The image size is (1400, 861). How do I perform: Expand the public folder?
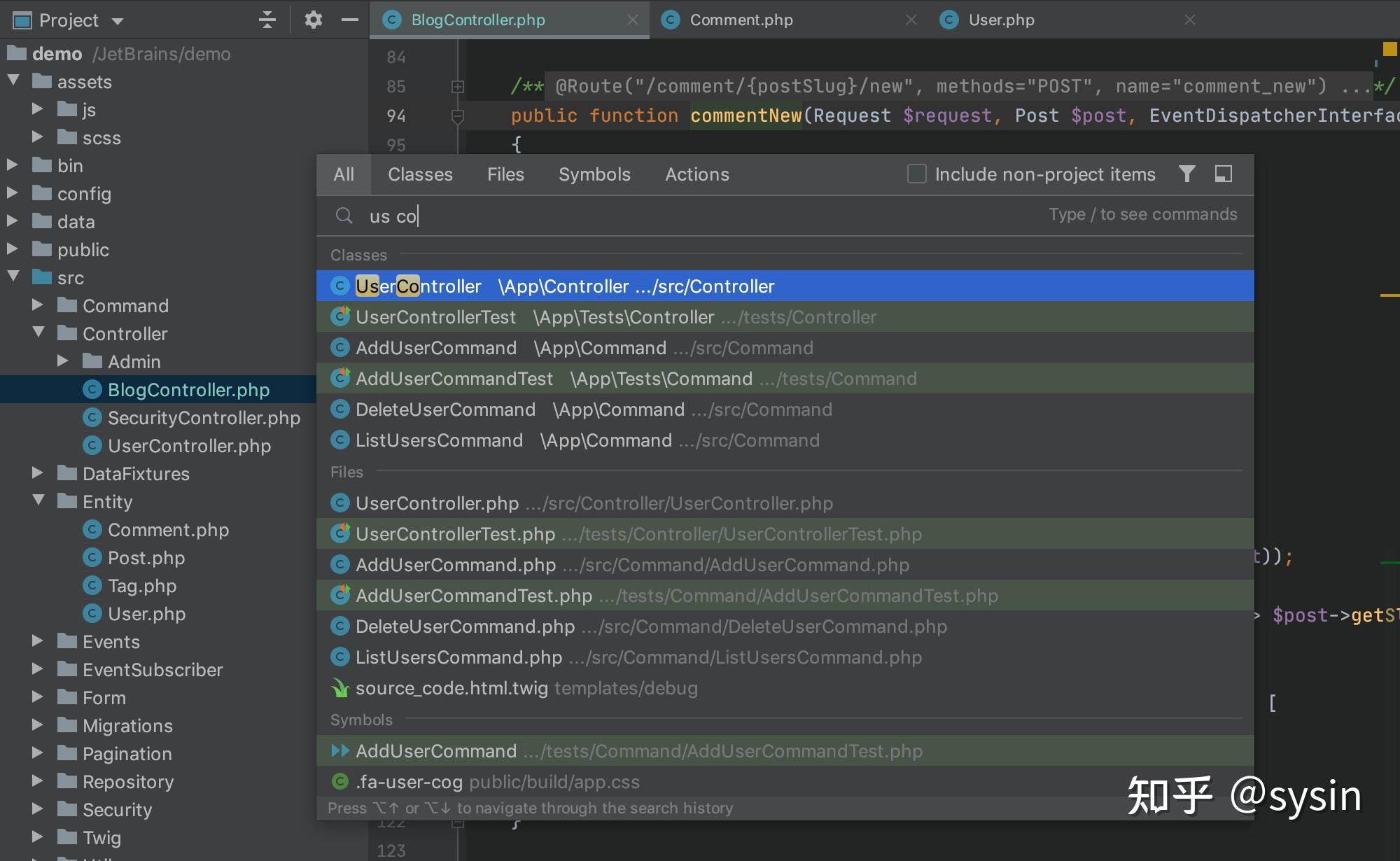[x=13, y=249]
